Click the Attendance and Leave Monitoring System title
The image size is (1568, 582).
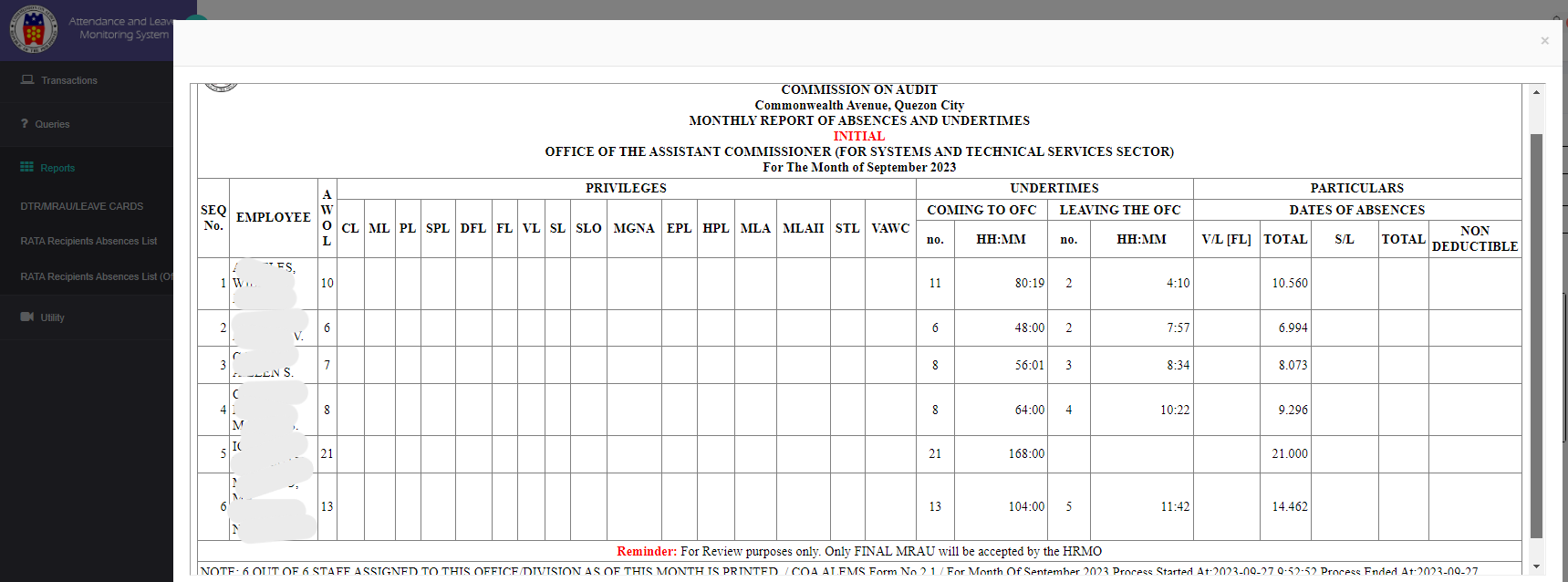(x=121, y=27)
